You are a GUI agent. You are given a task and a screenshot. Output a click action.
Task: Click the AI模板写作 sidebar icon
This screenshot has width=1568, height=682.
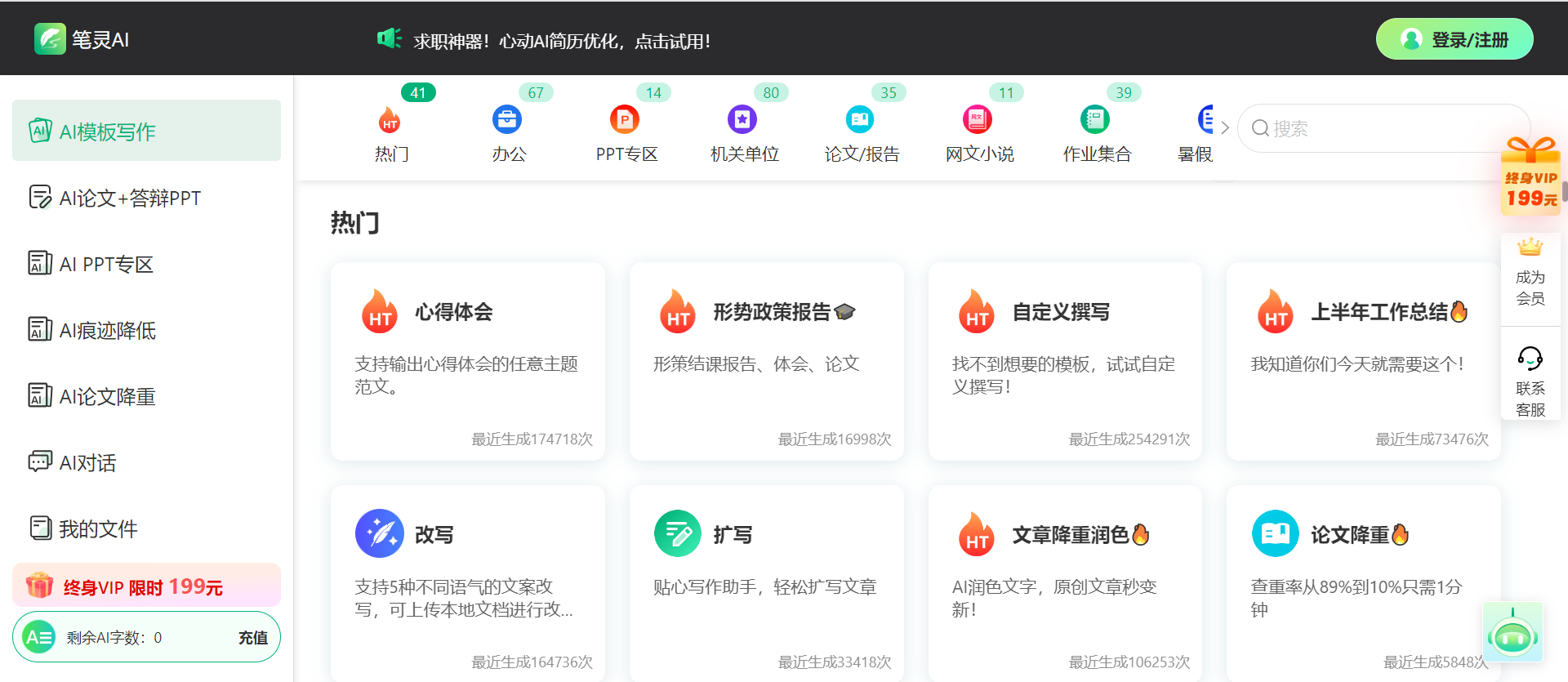(x=40, y=131)
